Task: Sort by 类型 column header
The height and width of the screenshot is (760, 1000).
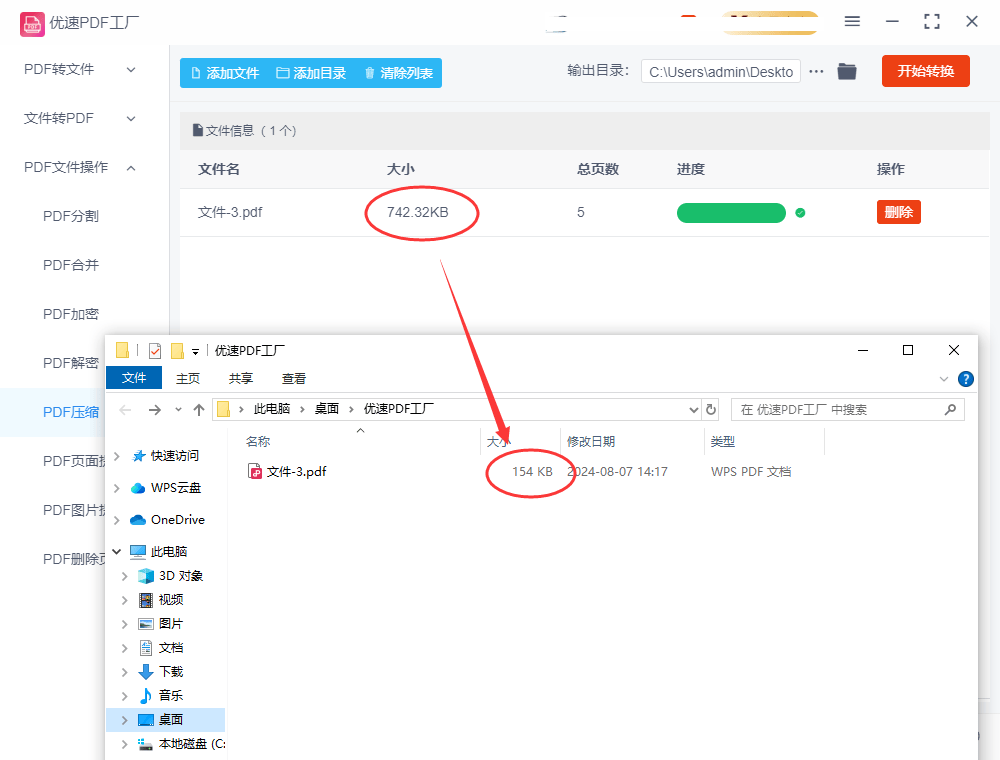Action: pos(723,441)
